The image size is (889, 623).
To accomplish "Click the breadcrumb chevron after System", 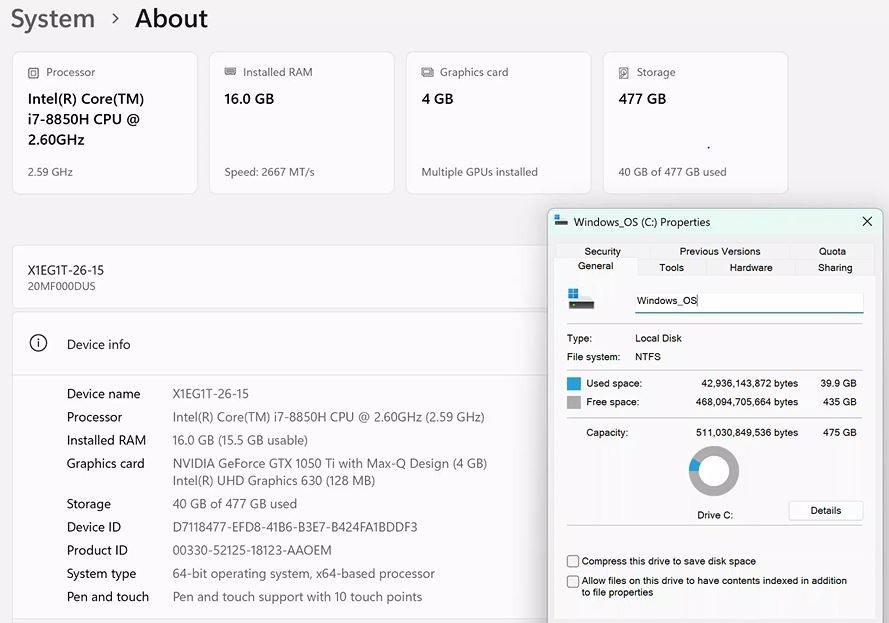I will pos(116,19).
